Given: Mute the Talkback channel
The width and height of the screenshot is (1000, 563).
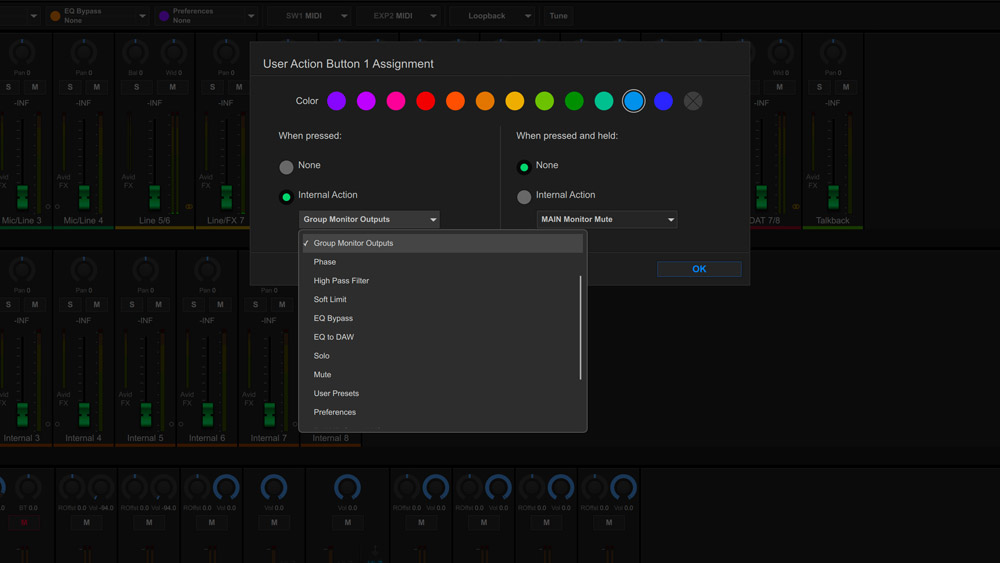Looking at the screenshot, I should click(x=846, y=87).
